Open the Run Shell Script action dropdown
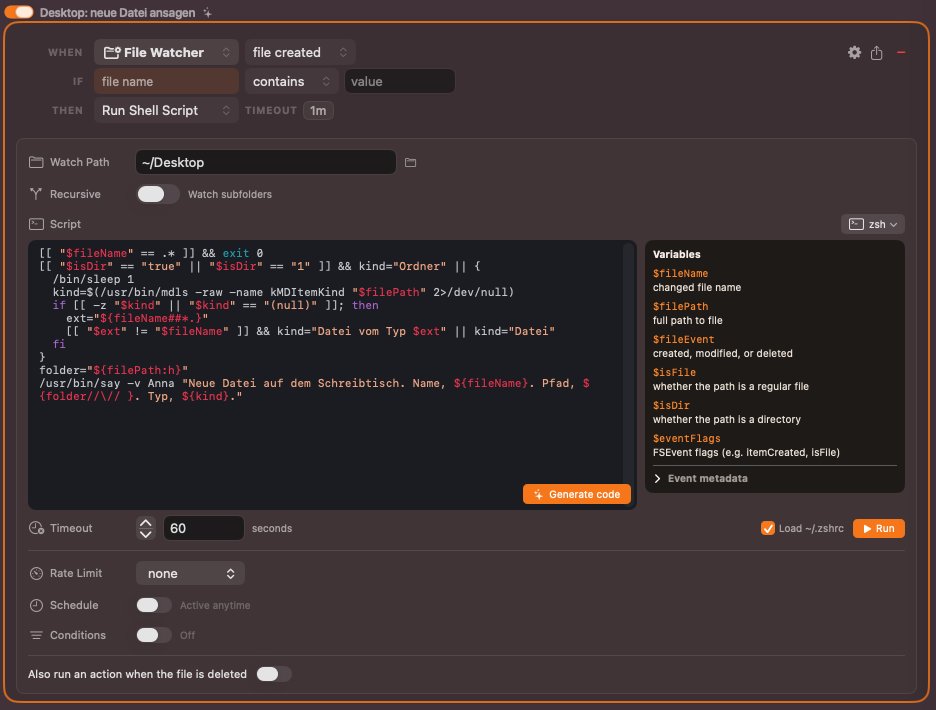This screenshot has width=936, height=710. (x=167, y=110)
